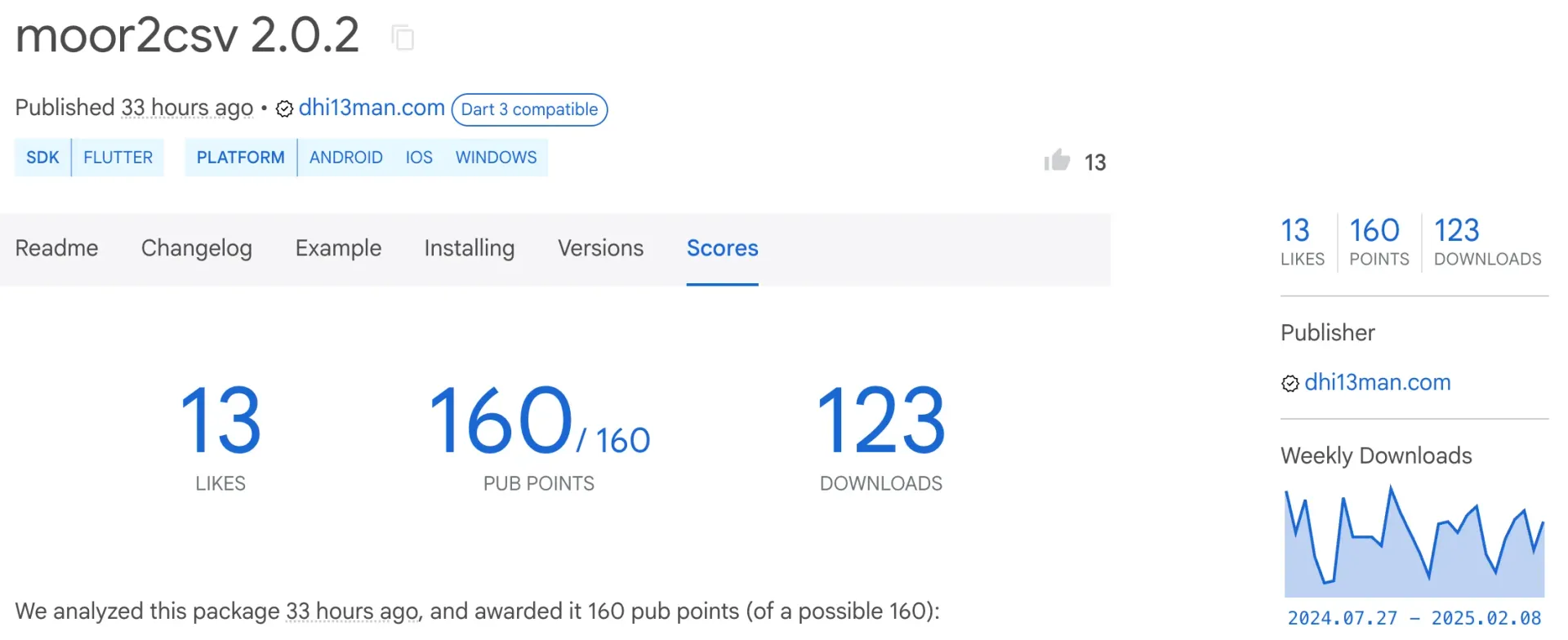Image resolution: width=1568 pixels, height=640 pixels.
Task: Go to the Installing tab
Action: pyautogui.click(x=469, y=248)
